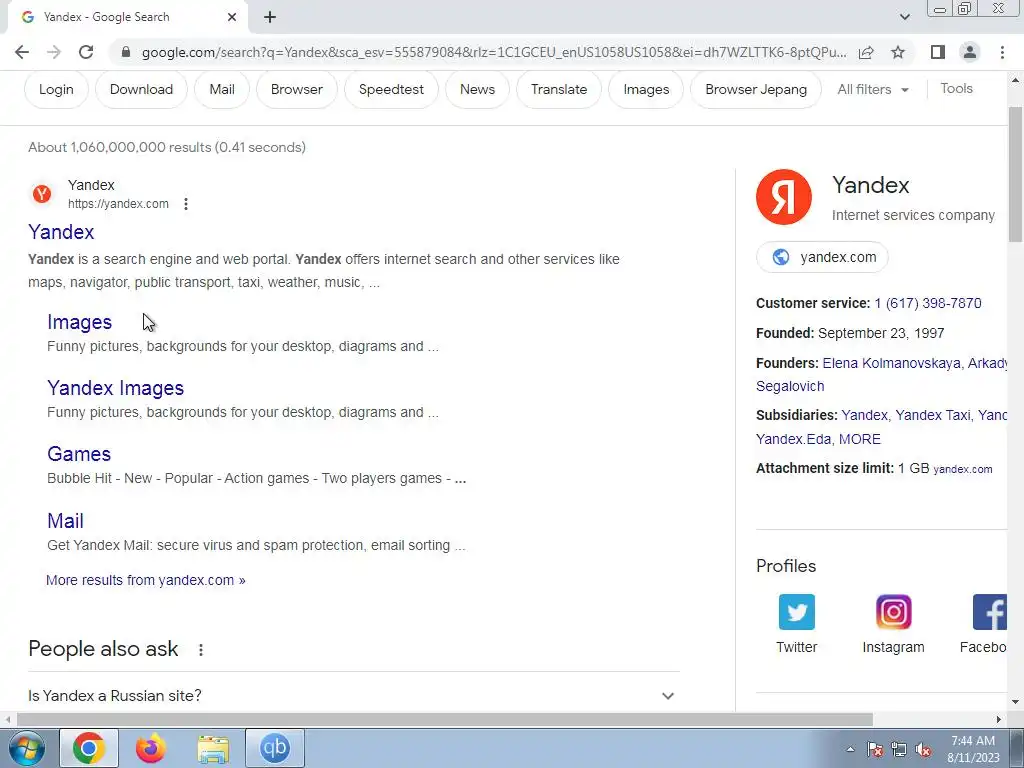This screenshot has width=1024, height=768.
Task: Select the Images filter chip
Action: [x=646, y=89]
